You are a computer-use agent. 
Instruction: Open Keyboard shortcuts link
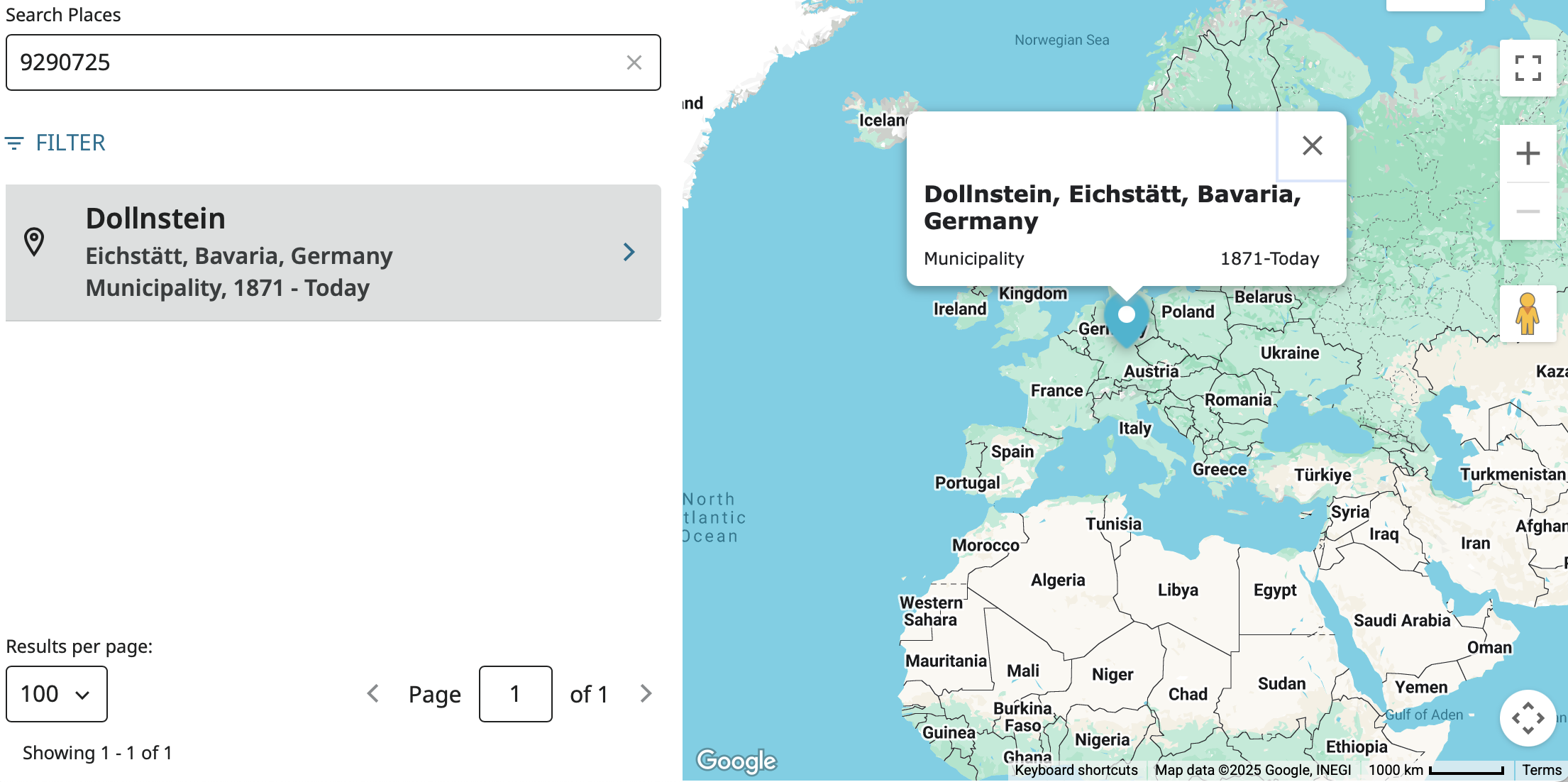1076,770
